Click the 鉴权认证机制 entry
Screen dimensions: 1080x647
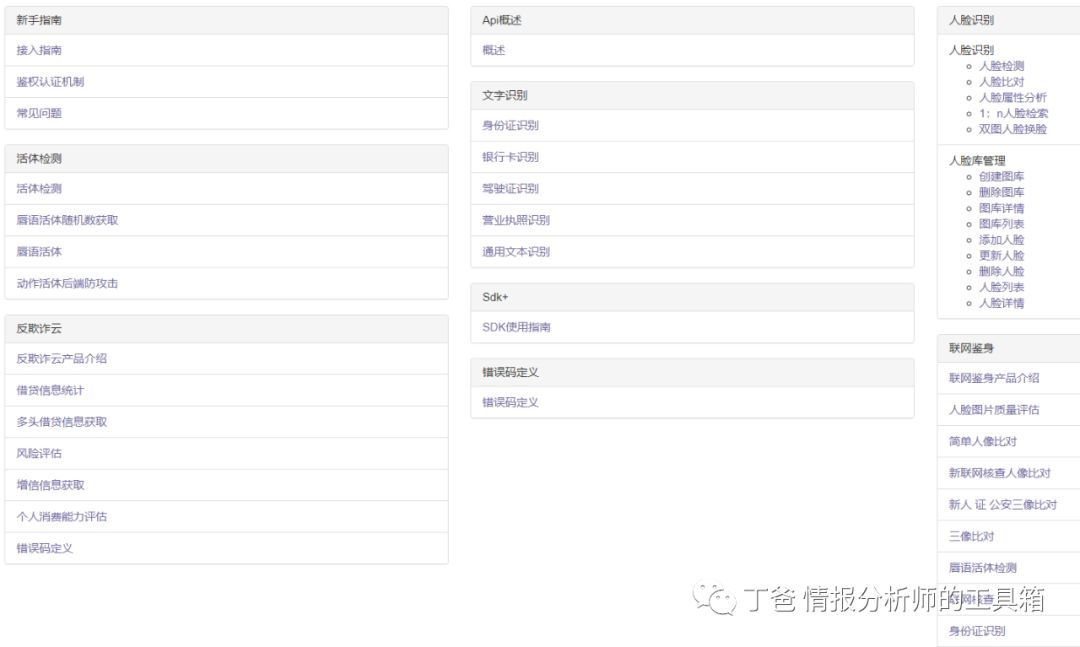(x=50, y=82)
